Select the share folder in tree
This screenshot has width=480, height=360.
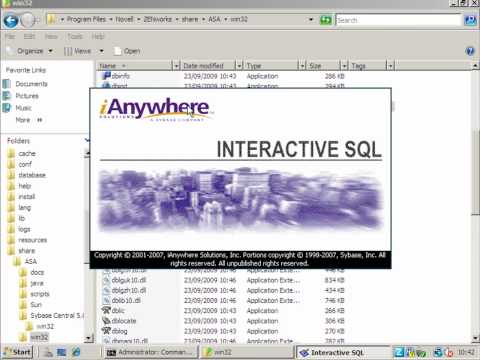point(27,251)
